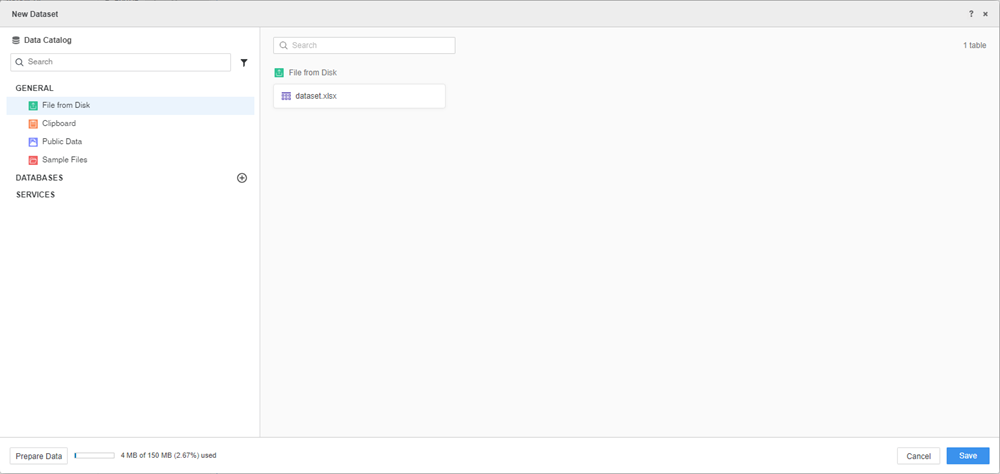Click the Public Data blue icon
Viewport: 1000px width, 474px height.
pyautogui.click(x=33, y=142)
